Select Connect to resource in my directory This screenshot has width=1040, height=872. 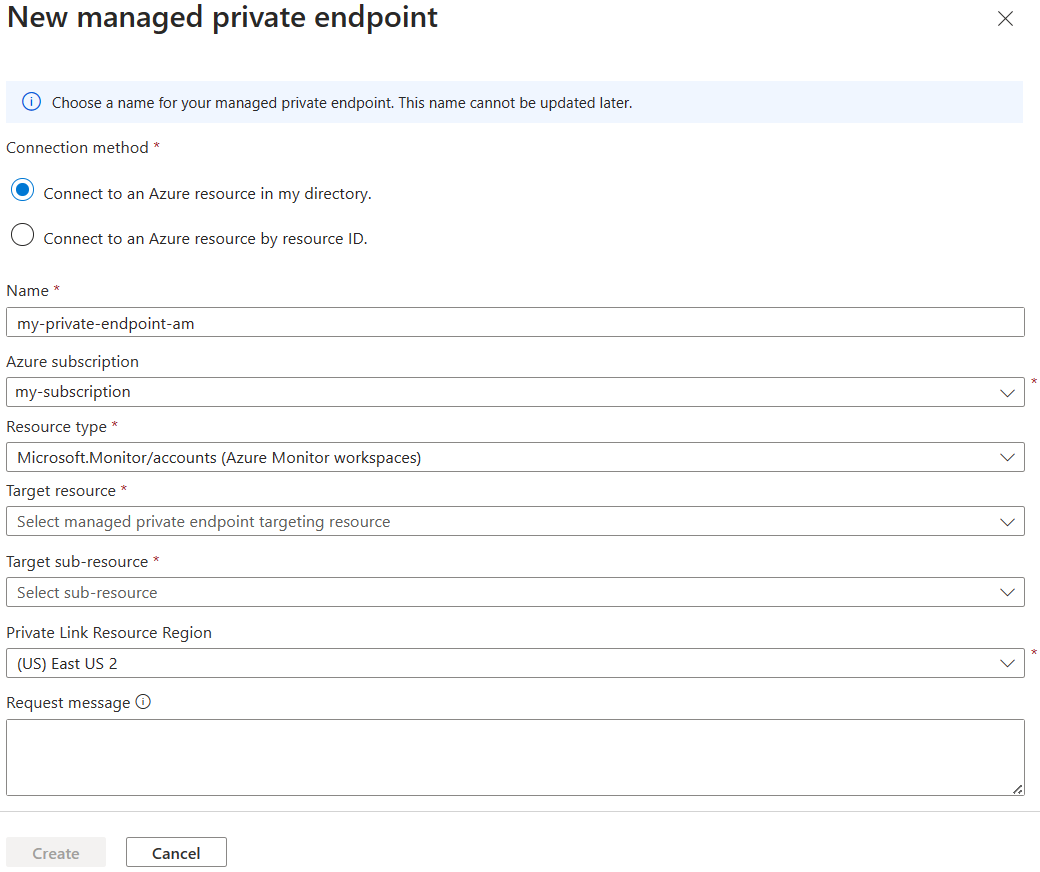(x=22, y=190)
